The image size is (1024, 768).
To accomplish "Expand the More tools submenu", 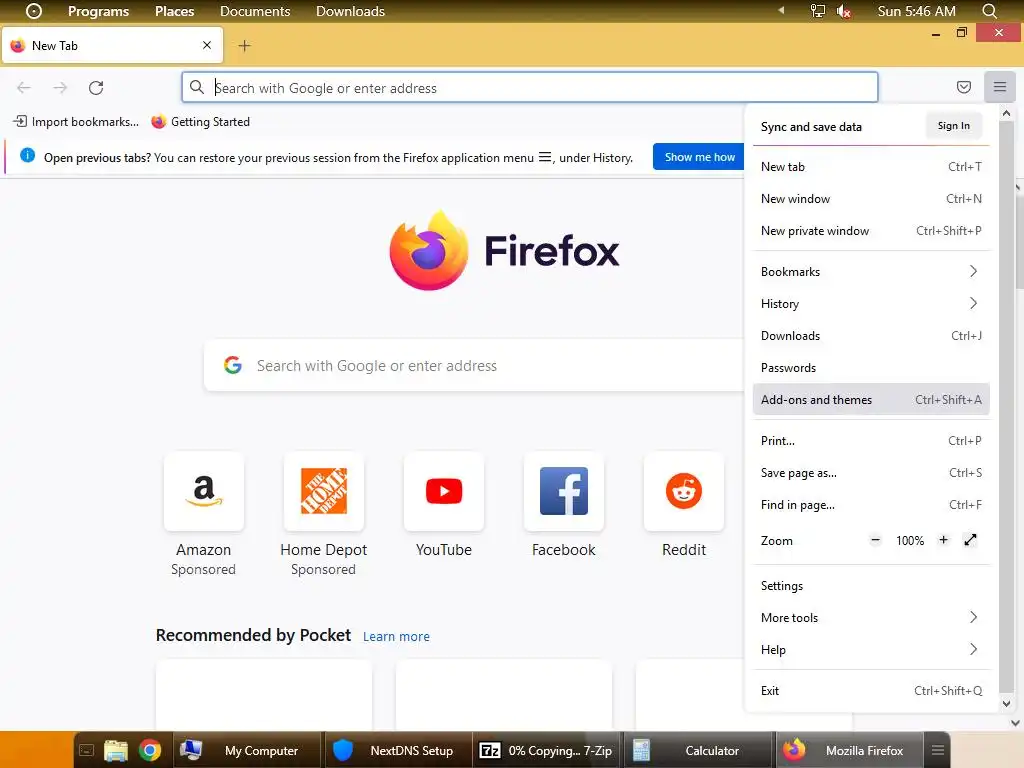I will [x=871, y=617].
